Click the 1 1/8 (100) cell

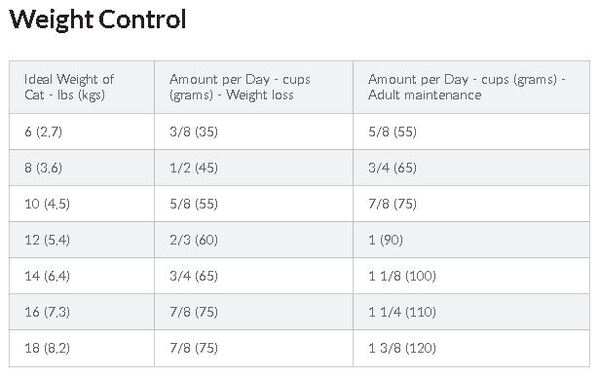471,276
